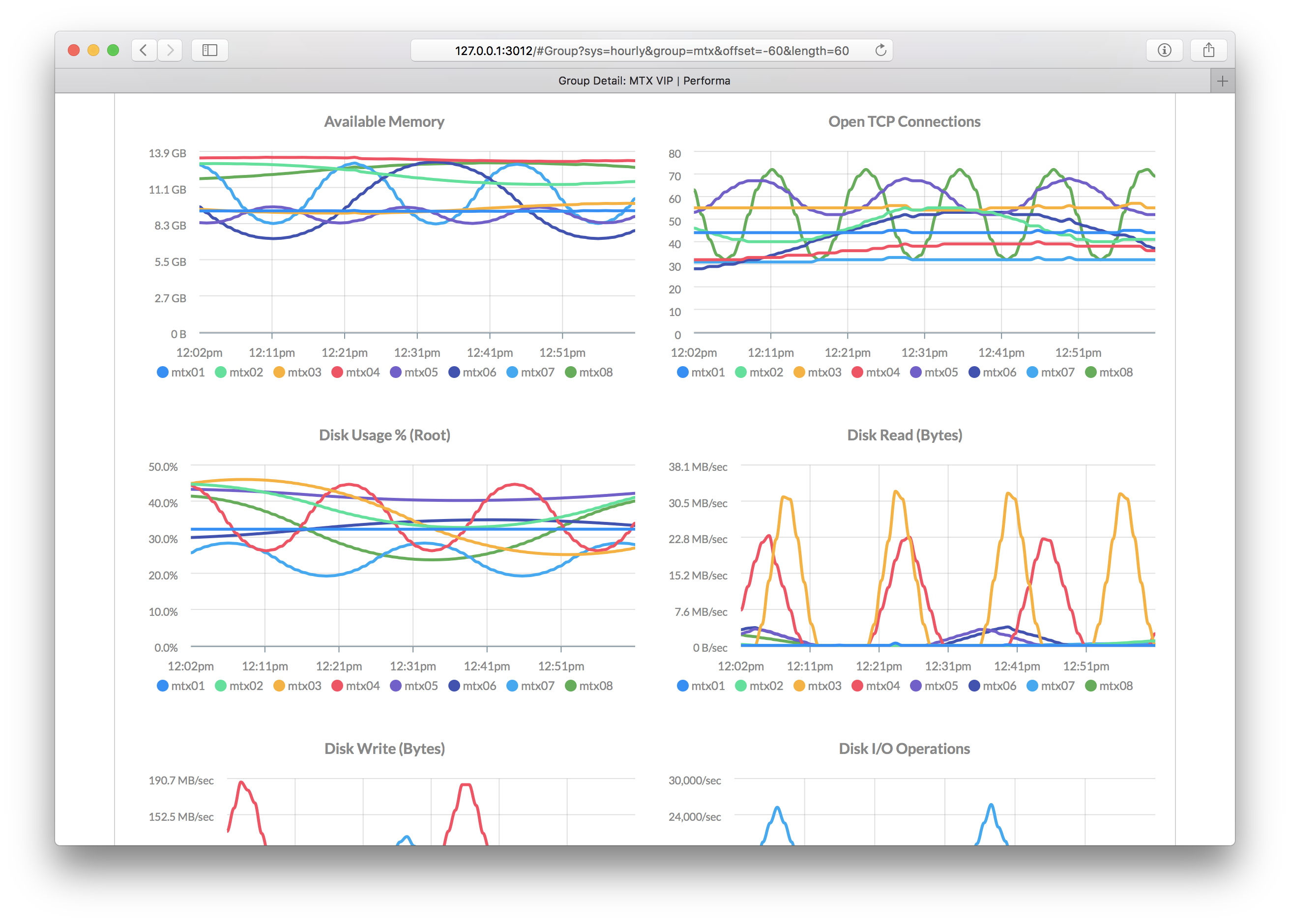The height and width of the screenshot is (924, 1290).
Task: Click the green fullscreen window button
Action: (113, 50)
